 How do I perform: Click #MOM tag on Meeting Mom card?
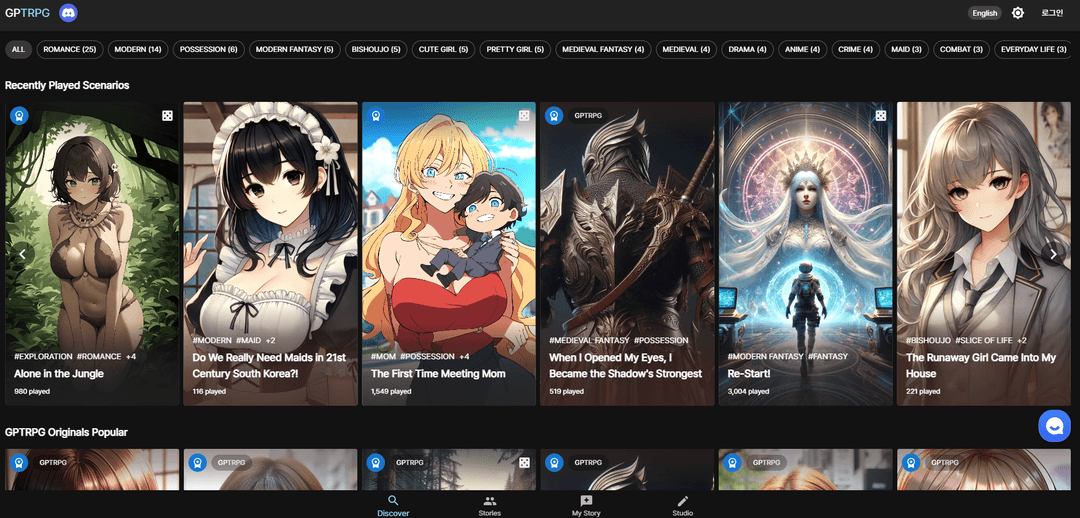click(x=383, y=357)
